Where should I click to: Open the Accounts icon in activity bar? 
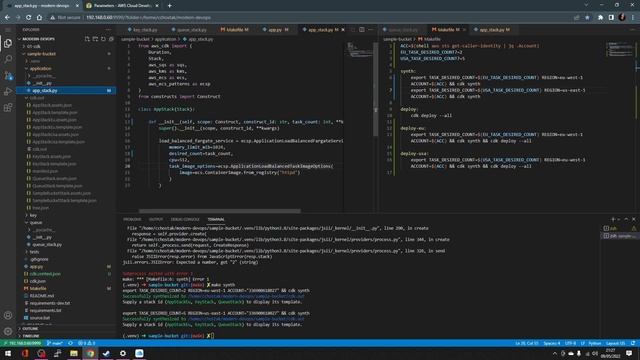click(8, 315)
